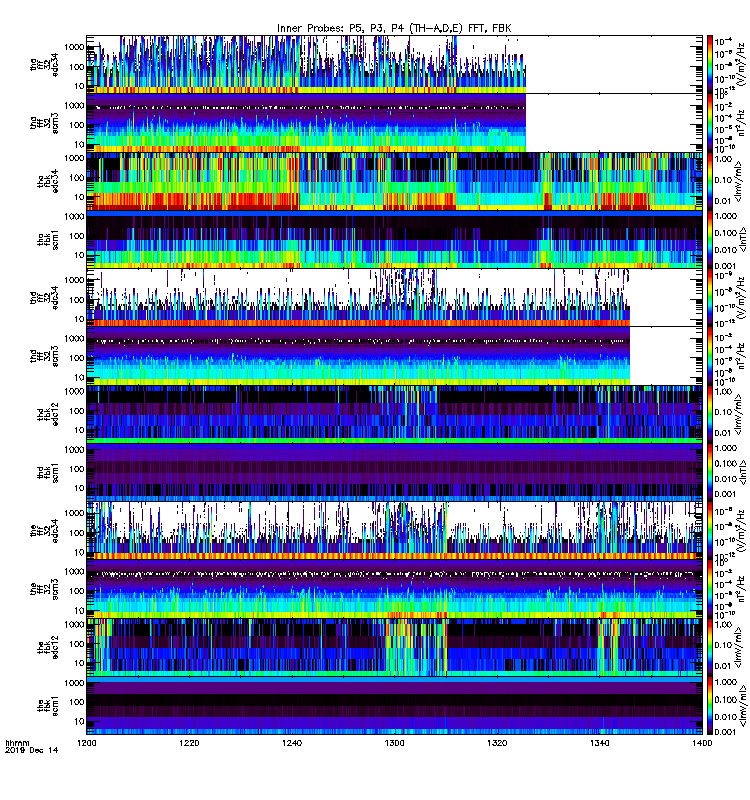This screenshot has height=800, width=750.
Task: Click the 'nT²/Hz' unit label of thd fff scm3
Action: [742, 356]
